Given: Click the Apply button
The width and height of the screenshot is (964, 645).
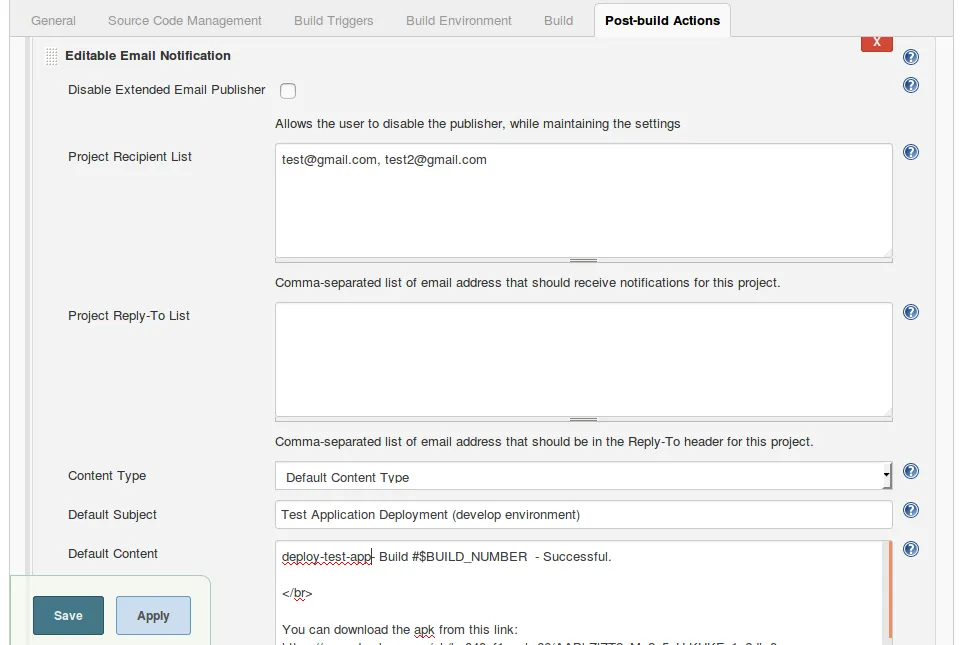Looking at the screenshot, I should (x=153, y=616).
